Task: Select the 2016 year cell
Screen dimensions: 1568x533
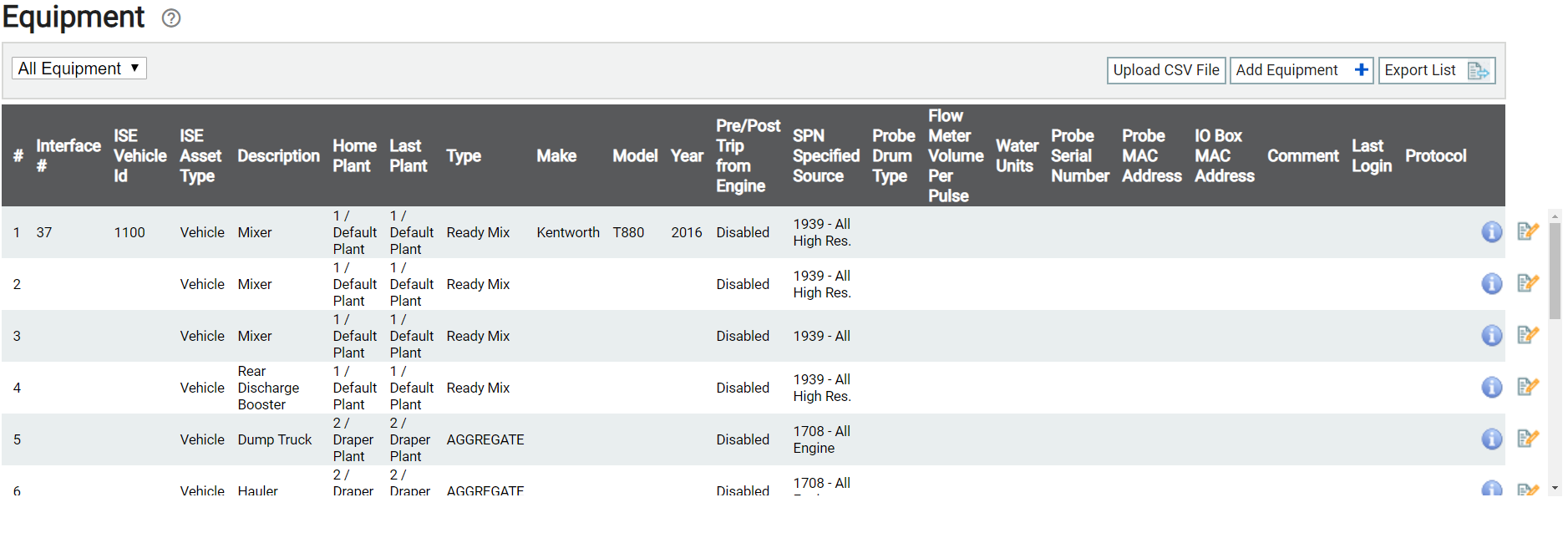Action: click(687, 232)
